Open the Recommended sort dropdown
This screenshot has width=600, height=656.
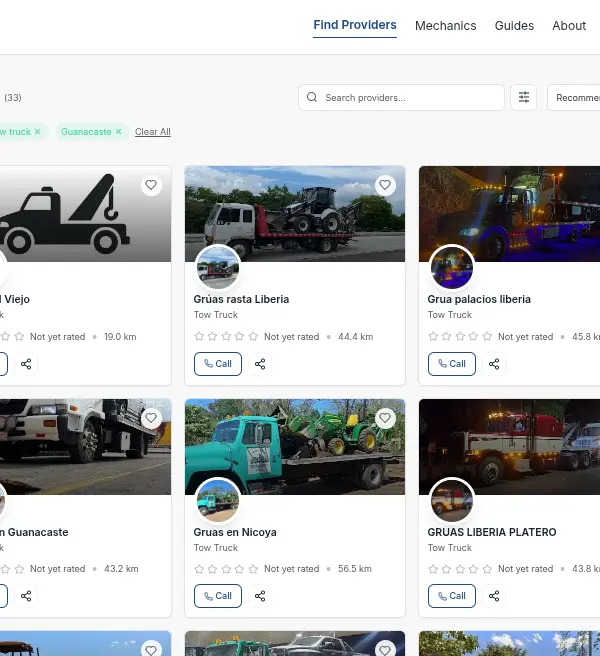574,97
